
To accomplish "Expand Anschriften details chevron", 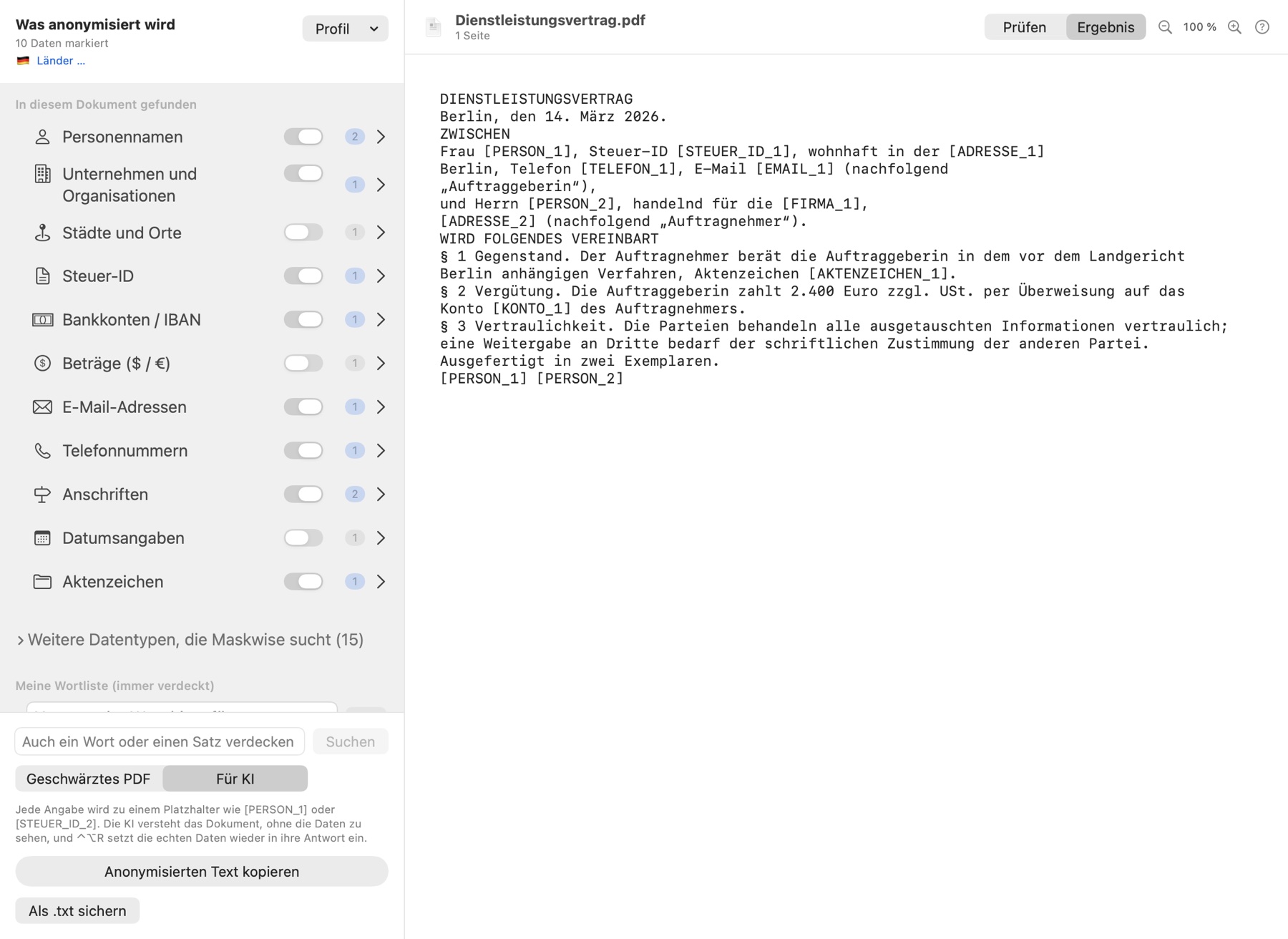I will tap(381, 495).
